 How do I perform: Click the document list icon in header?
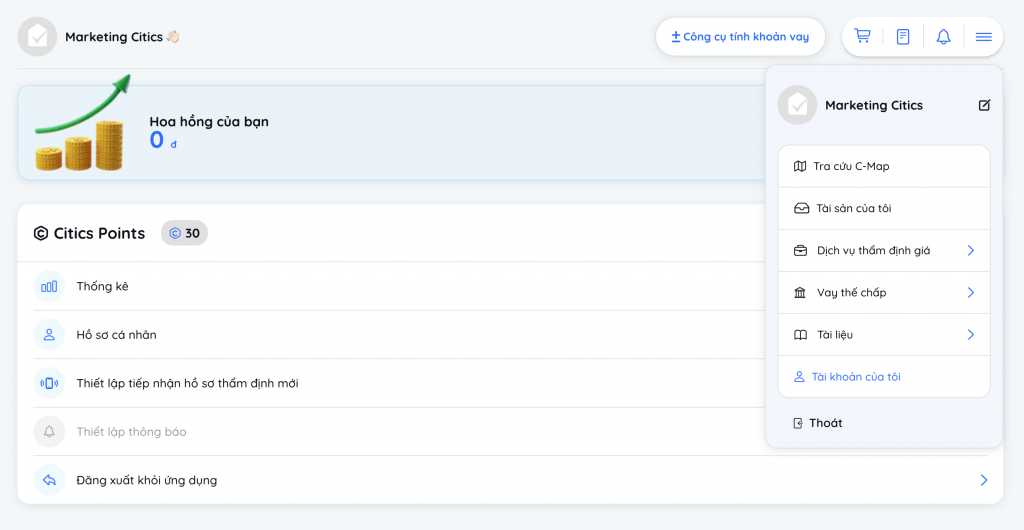tap(903, 37)
